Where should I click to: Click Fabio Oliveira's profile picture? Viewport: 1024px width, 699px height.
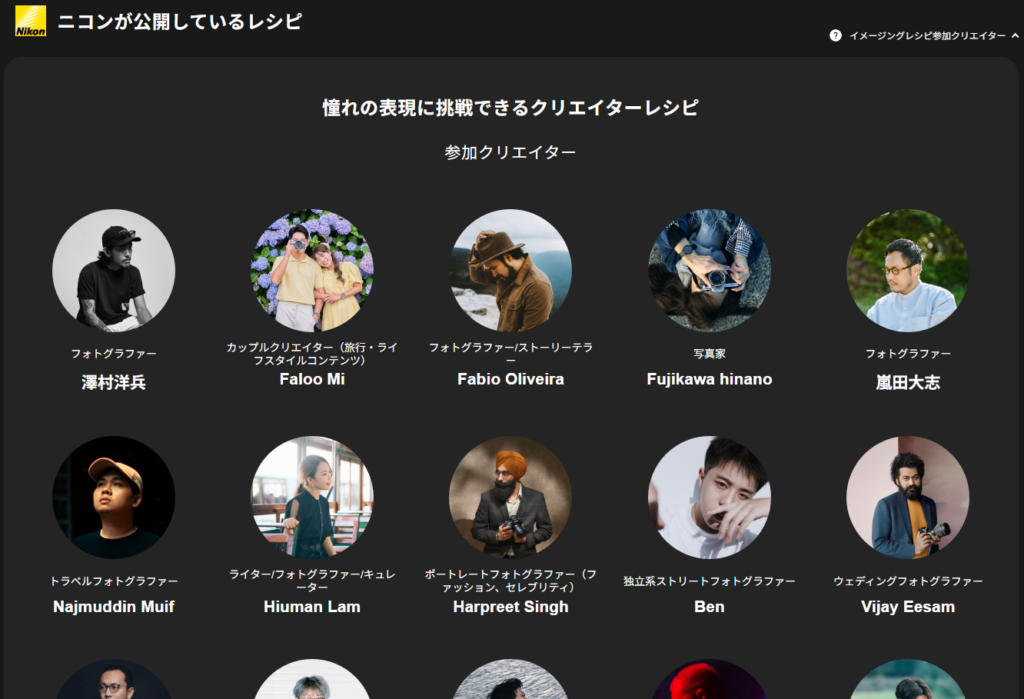(x=510, y=270)
